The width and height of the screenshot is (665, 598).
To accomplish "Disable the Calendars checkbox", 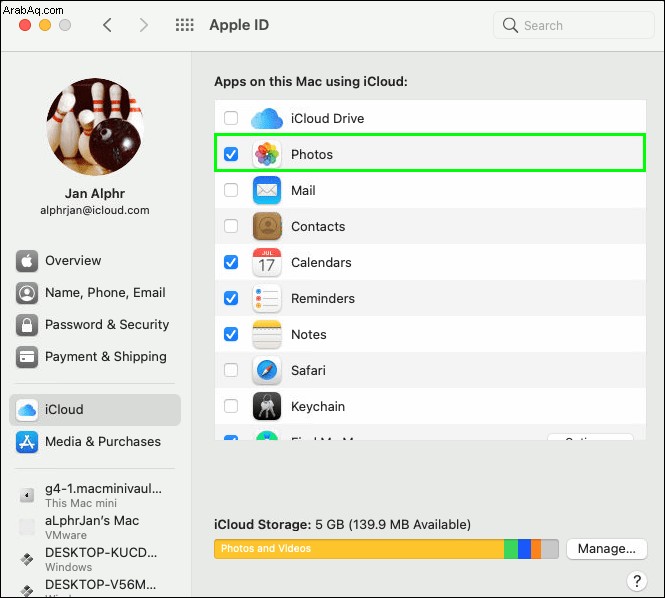I will coord(231,262).
